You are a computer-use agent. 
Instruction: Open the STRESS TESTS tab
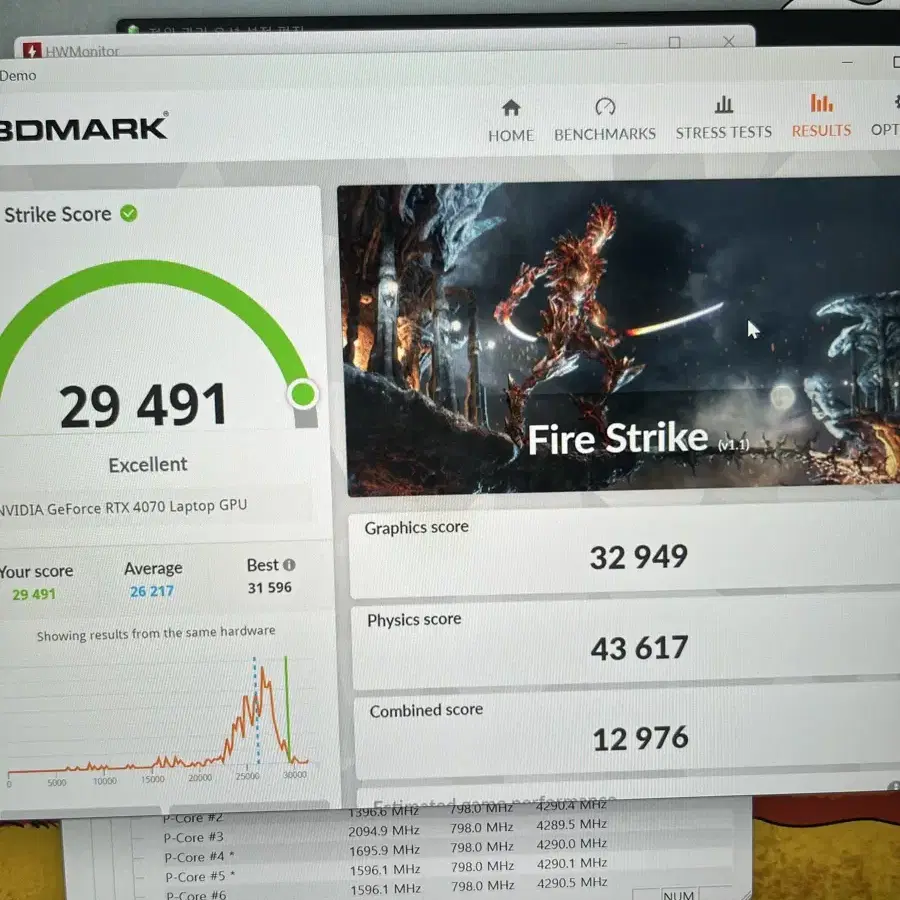point(724,118)
